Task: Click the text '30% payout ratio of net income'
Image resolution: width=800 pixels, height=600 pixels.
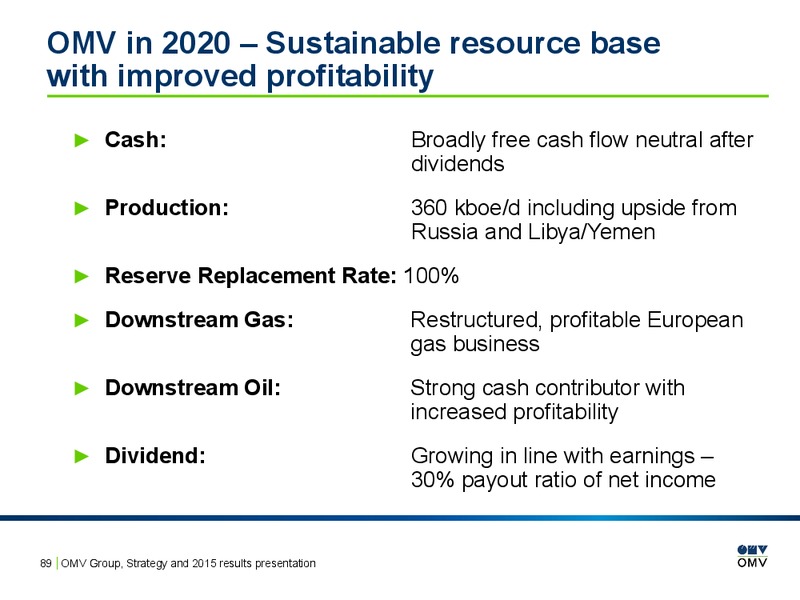Action: 563,480
